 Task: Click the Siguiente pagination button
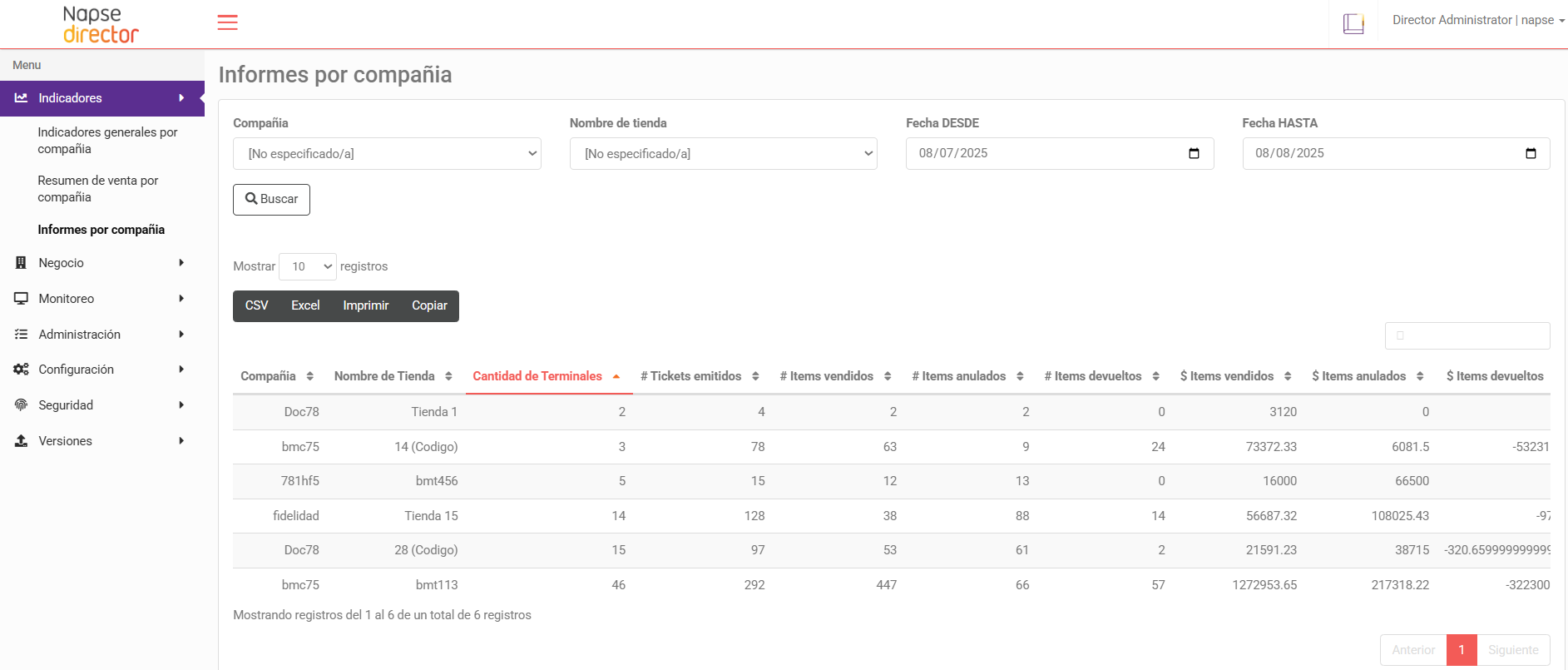[1513, 650]
